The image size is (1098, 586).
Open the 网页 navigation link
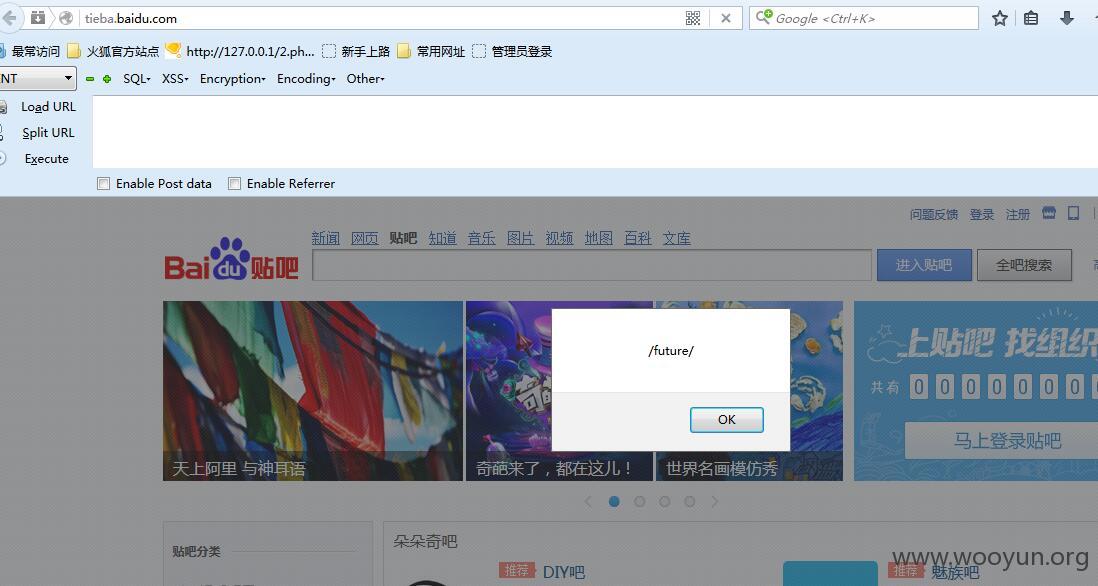coord(364,238)
